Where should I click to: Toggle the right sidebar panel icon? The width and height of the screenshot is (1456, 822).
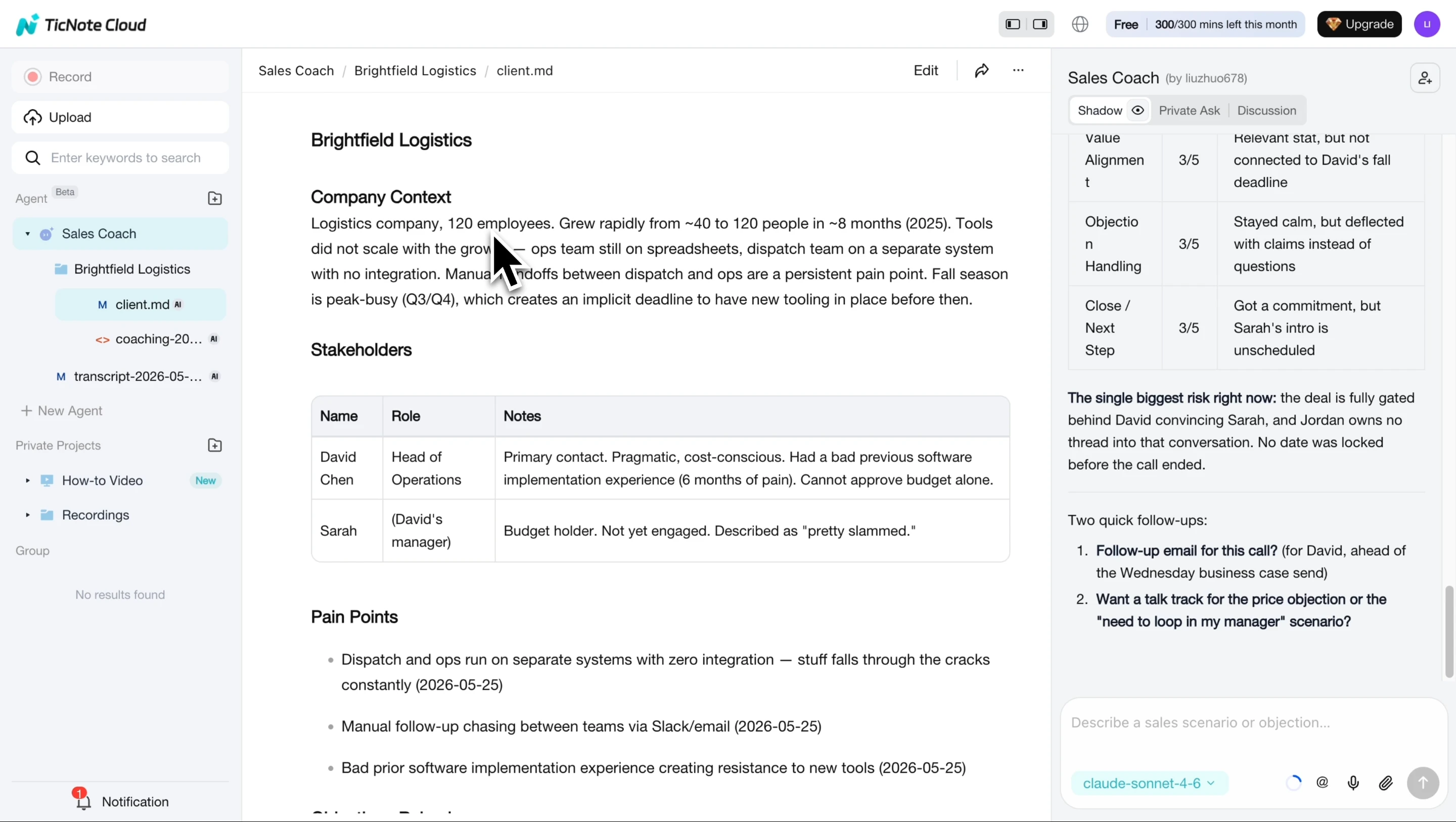1040,24
